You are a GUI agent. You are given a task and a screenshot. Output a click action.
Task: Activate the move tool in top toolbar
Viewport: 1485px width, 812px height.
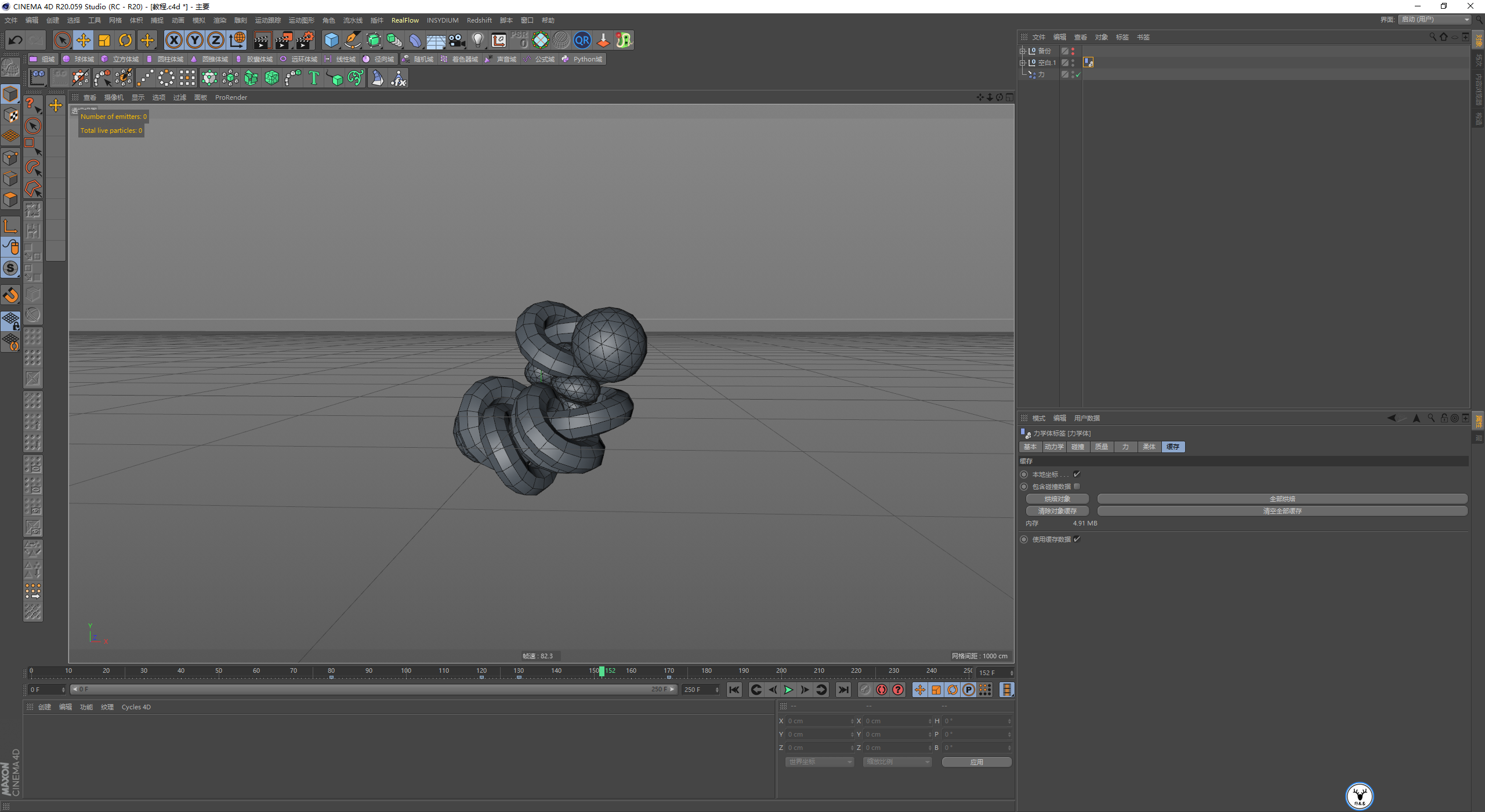click(84, 40)
